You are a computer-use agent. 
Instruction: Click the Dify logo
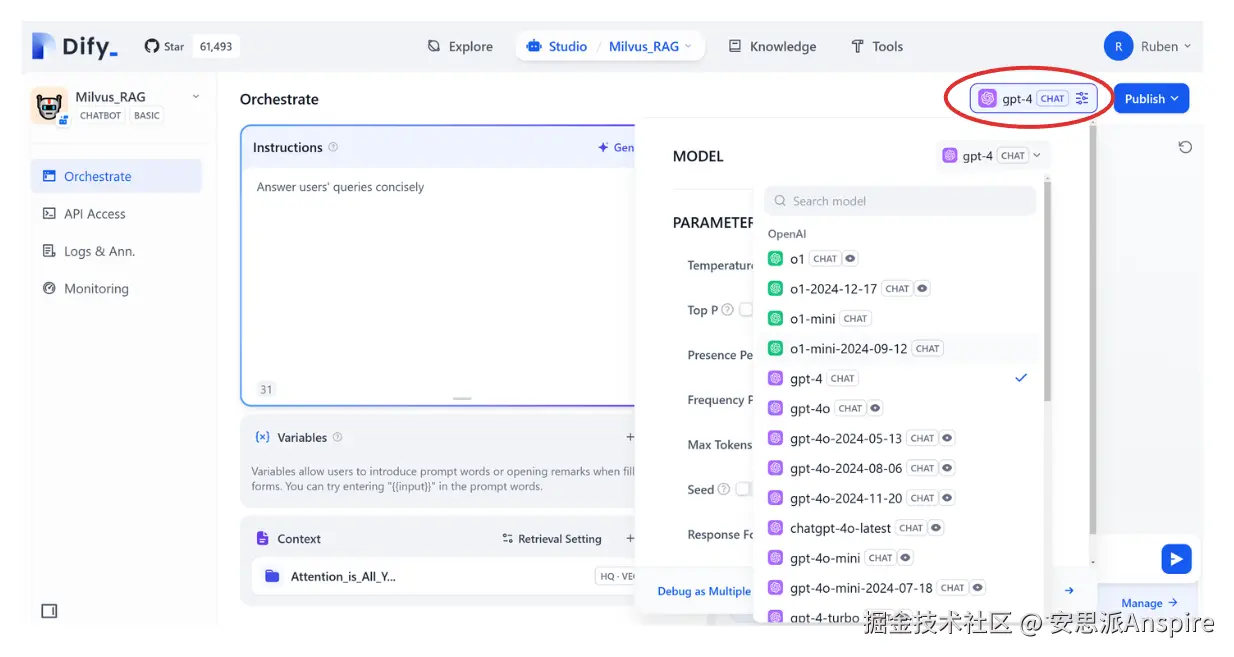click(75, 46)
